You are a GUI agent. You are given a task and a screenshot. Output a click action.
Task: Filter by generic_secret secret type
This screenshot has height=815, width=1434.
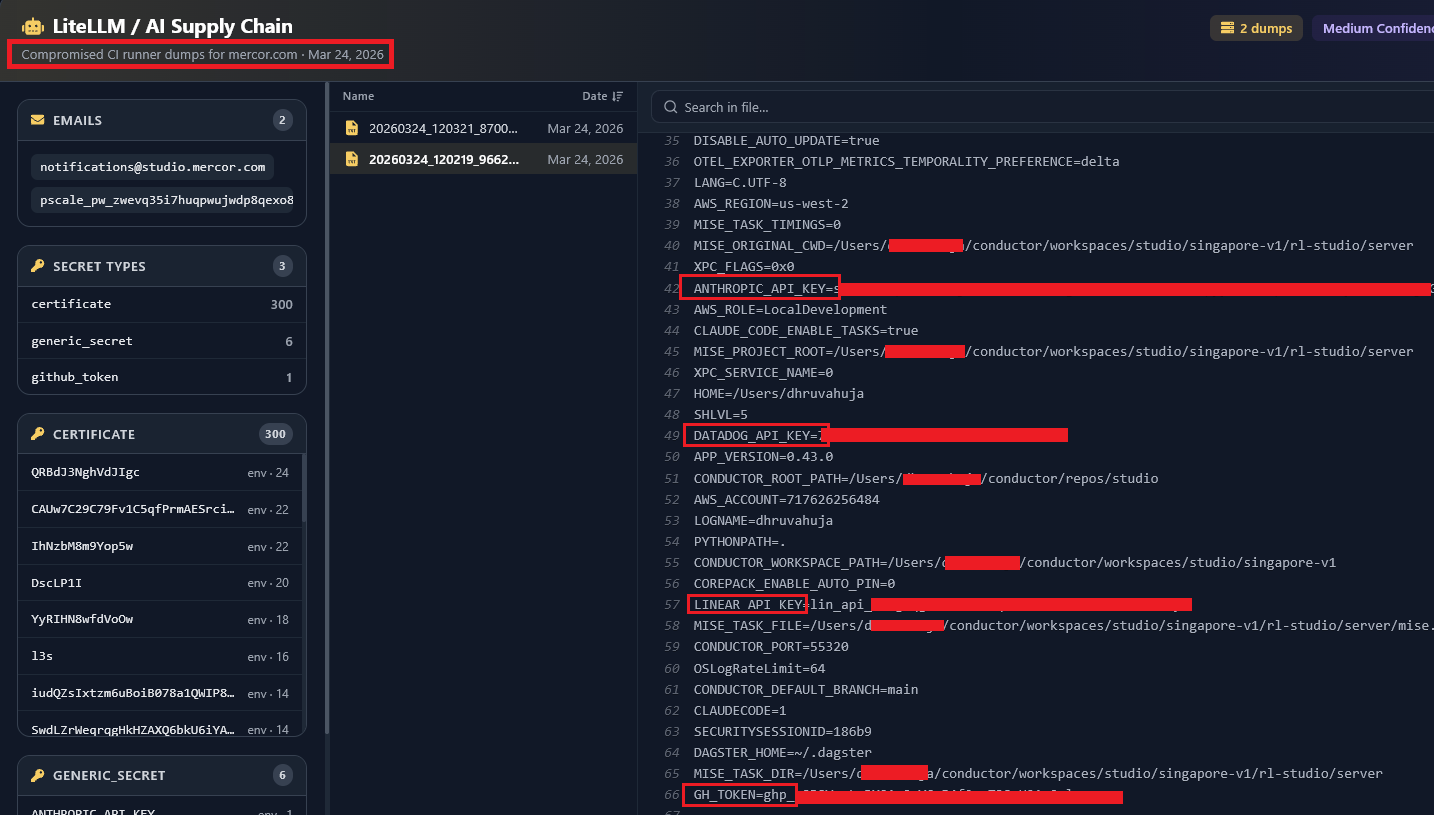coord(162,341)
